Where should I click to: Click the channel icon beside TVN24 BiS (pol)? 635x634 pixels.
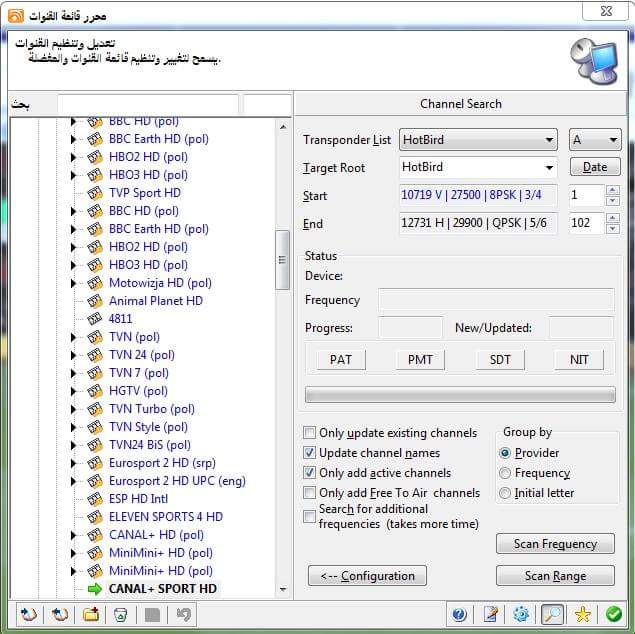coord(95,445)
